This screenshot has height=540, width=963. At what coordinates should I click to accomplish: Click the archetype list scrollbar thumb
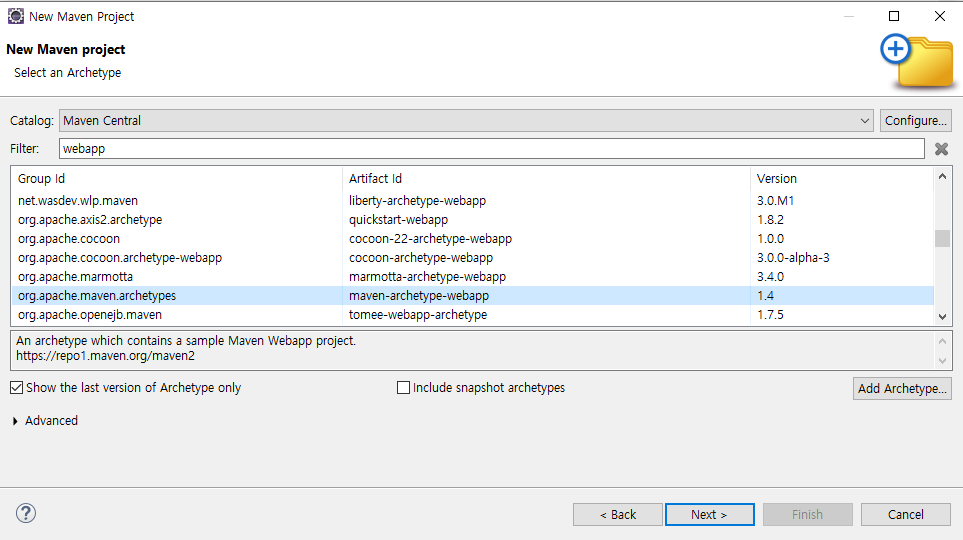[943, 238]
